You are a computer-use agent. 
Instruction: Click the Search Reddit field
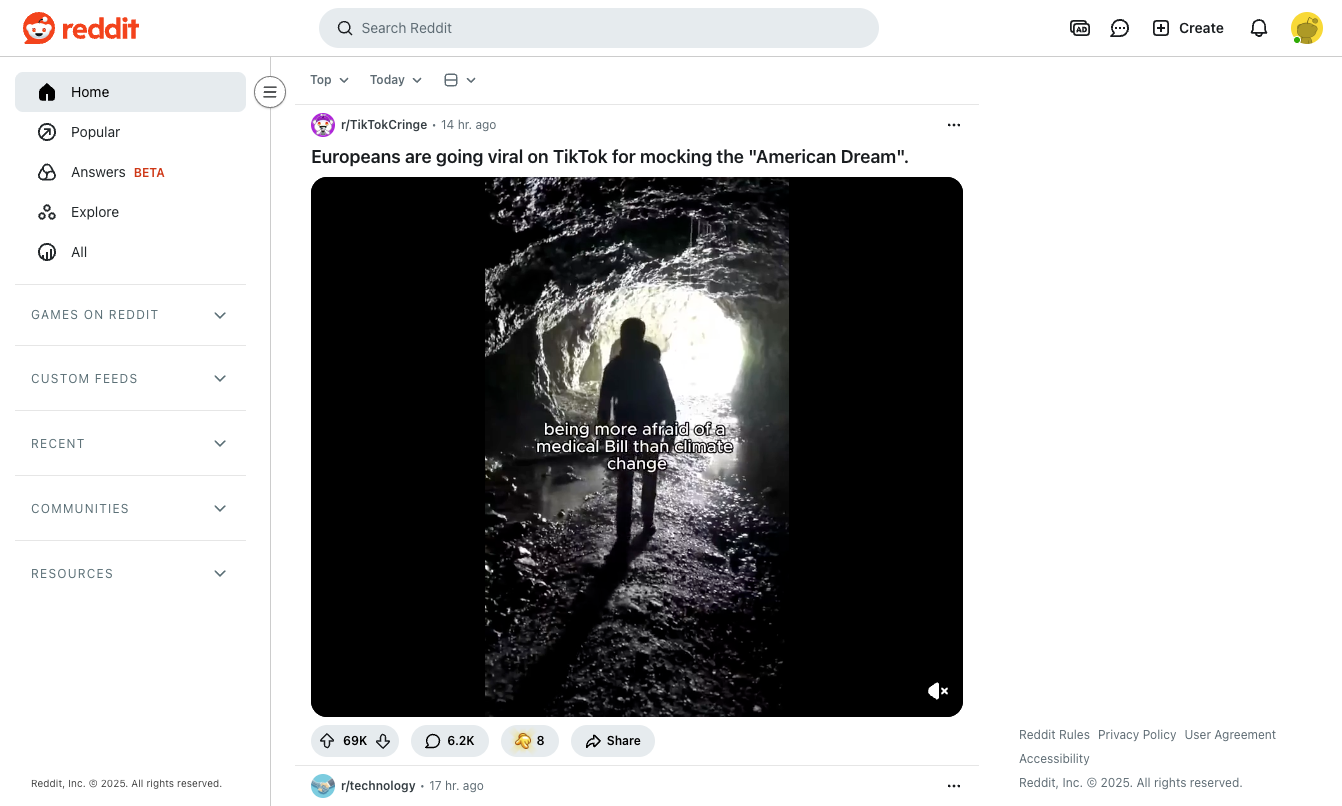coord(598,28)
